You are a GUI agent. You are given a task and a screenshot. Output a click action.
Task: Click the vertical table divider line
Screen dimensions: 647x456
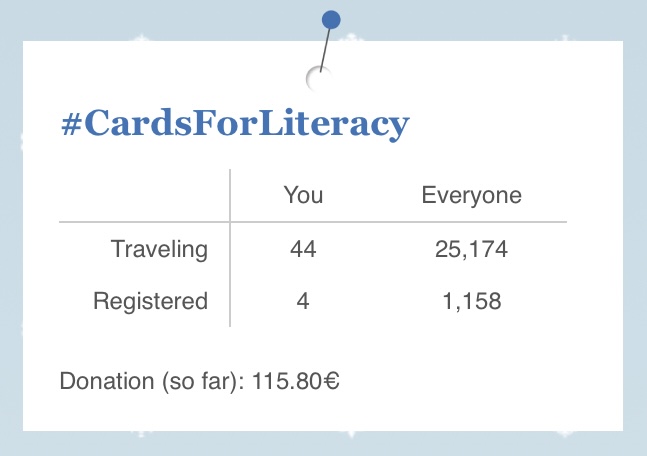click(230, 248)
